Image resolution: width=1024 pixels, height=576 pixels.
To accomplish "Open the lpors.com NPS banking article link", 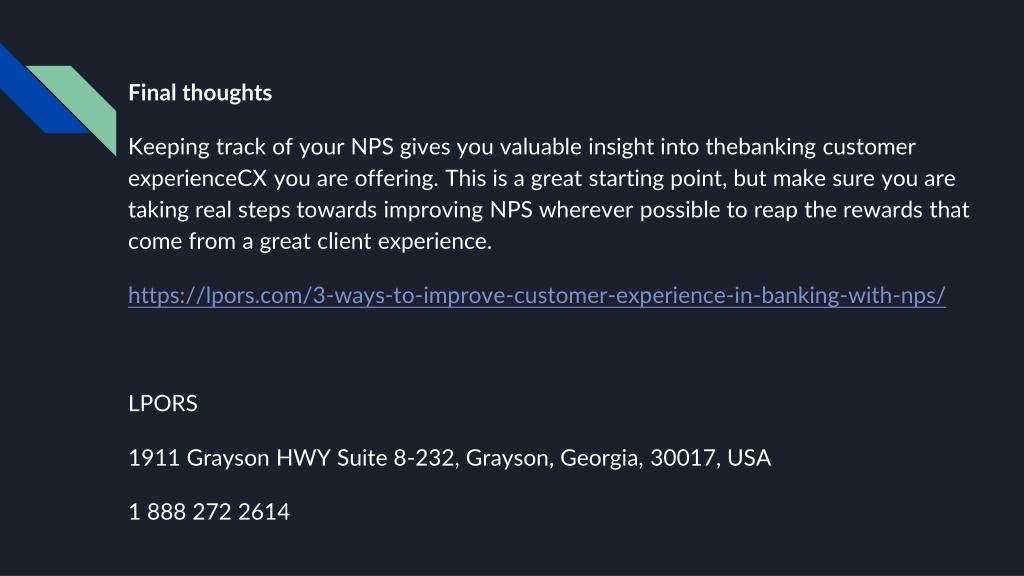I will coord(537,295).
